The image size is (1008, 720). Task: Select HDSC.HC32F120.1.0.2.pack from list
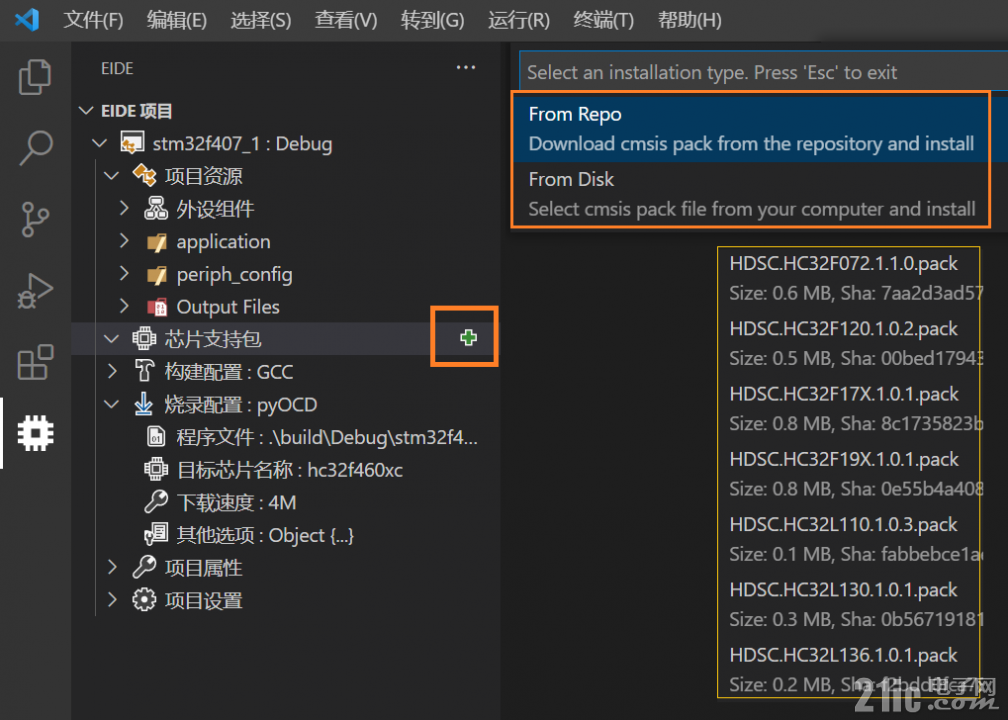[849, 343]
